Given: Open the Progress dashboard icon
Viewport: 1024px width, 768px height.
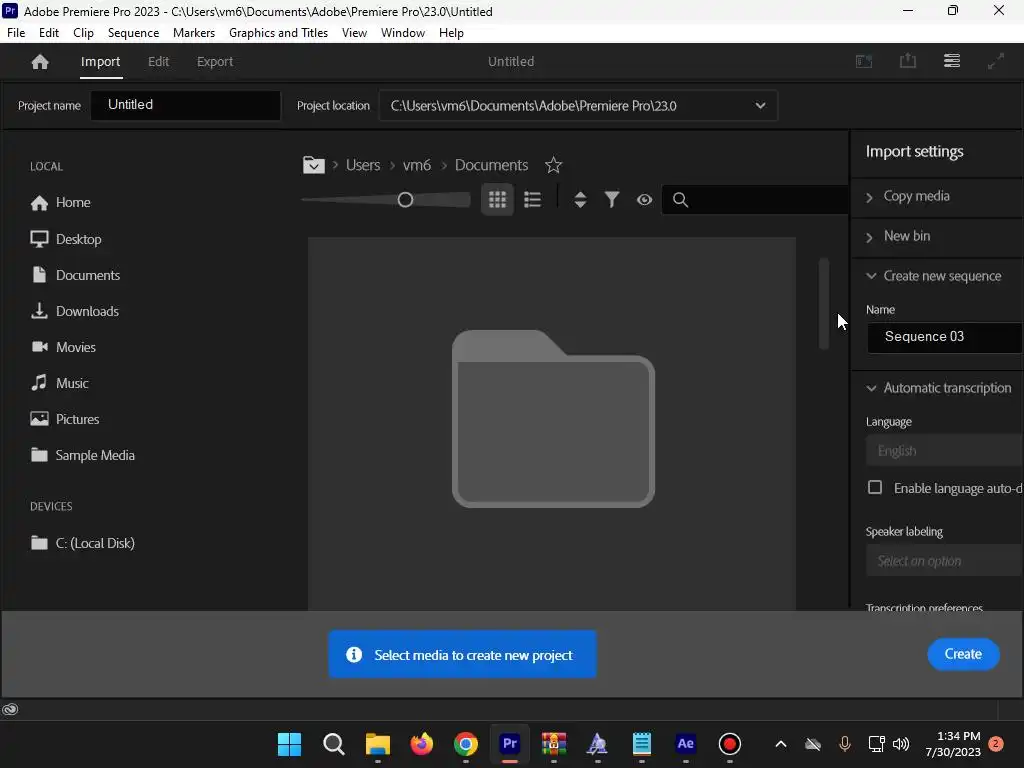Looking at the screenshot, I should 863,61.
